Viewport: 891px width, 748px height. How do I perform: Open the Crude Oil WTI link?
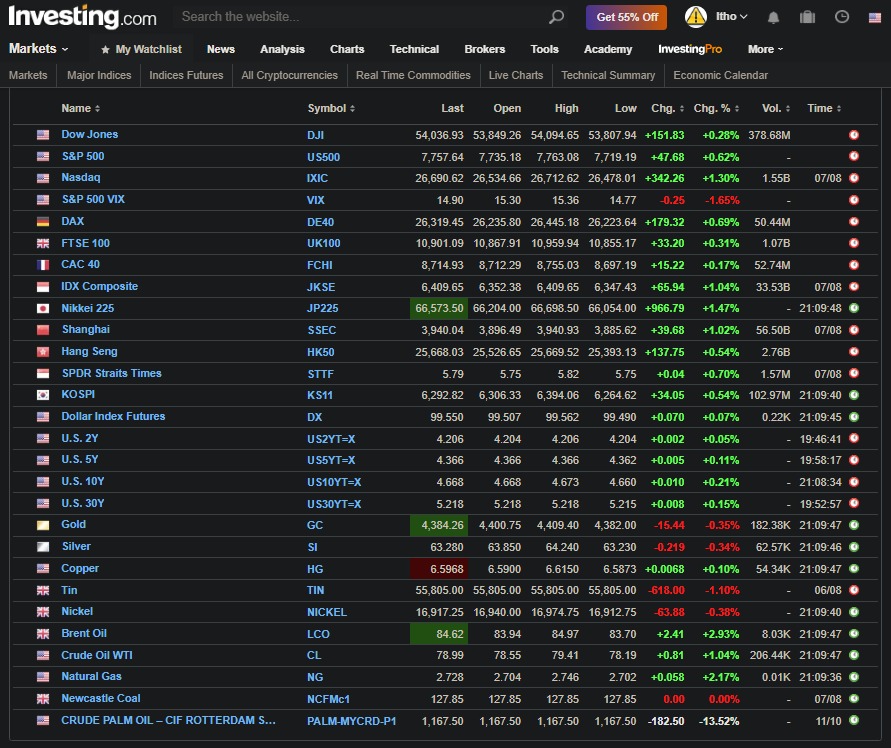97,655
